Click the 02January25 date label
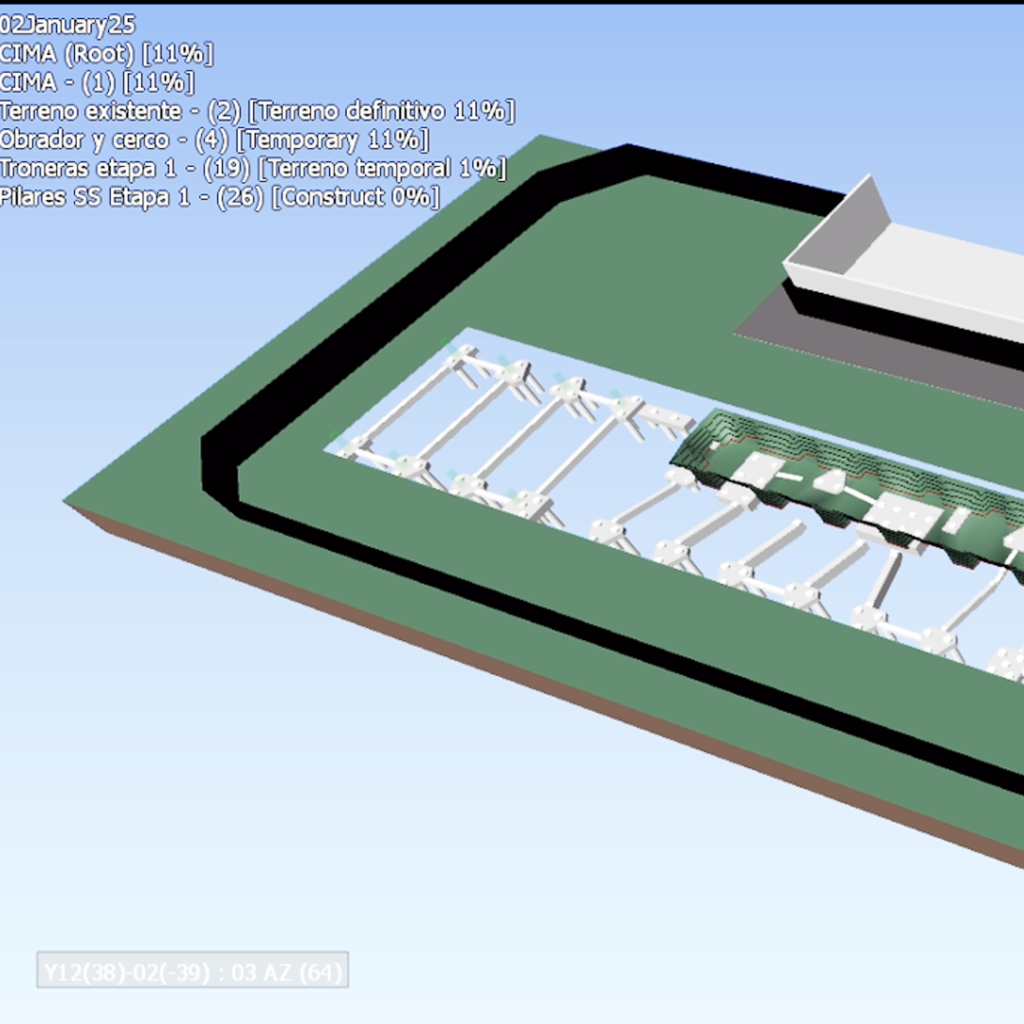 [67, 25]
